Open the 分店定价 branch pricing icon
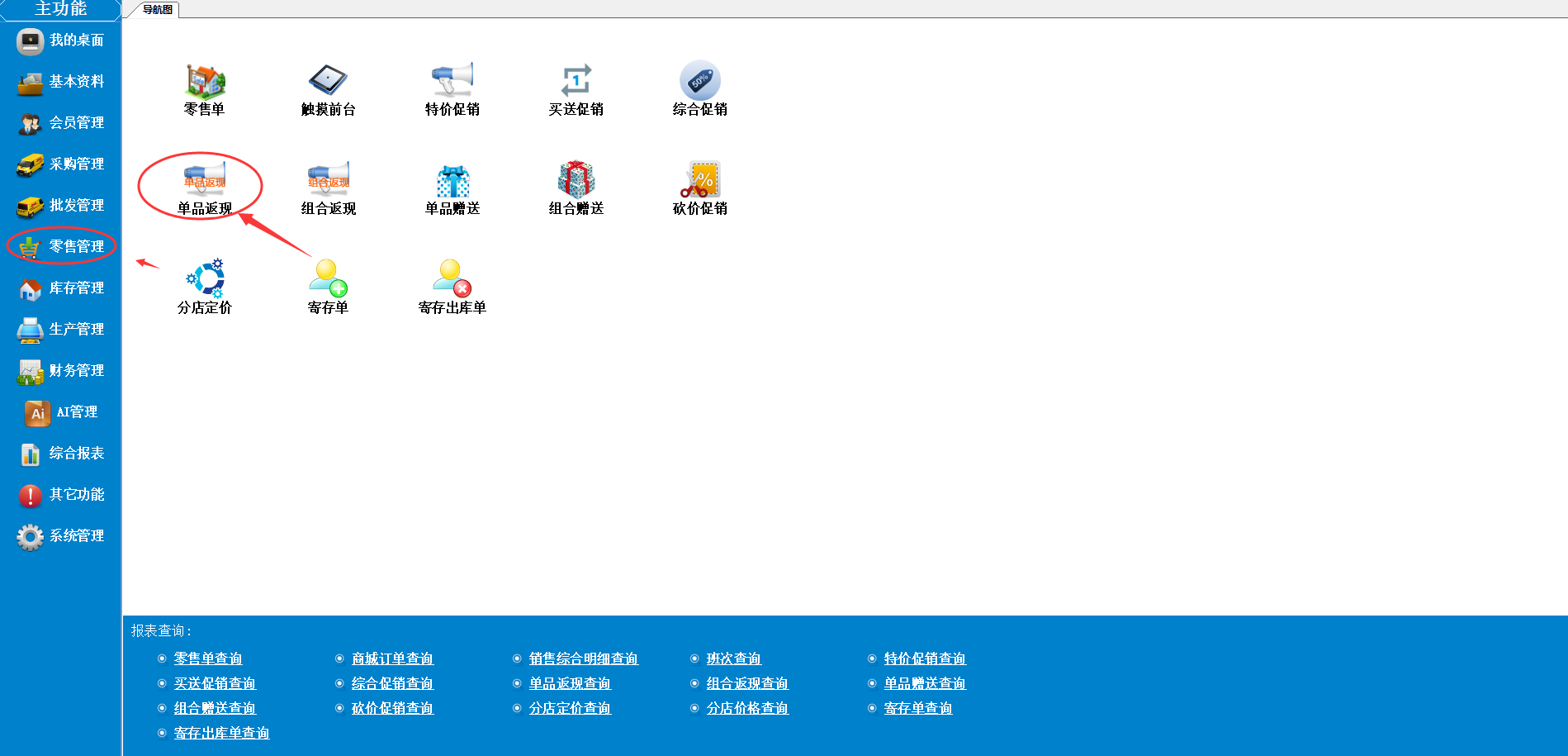The height and width of the screenshot is (756, 1568). (x=205, y=288)
